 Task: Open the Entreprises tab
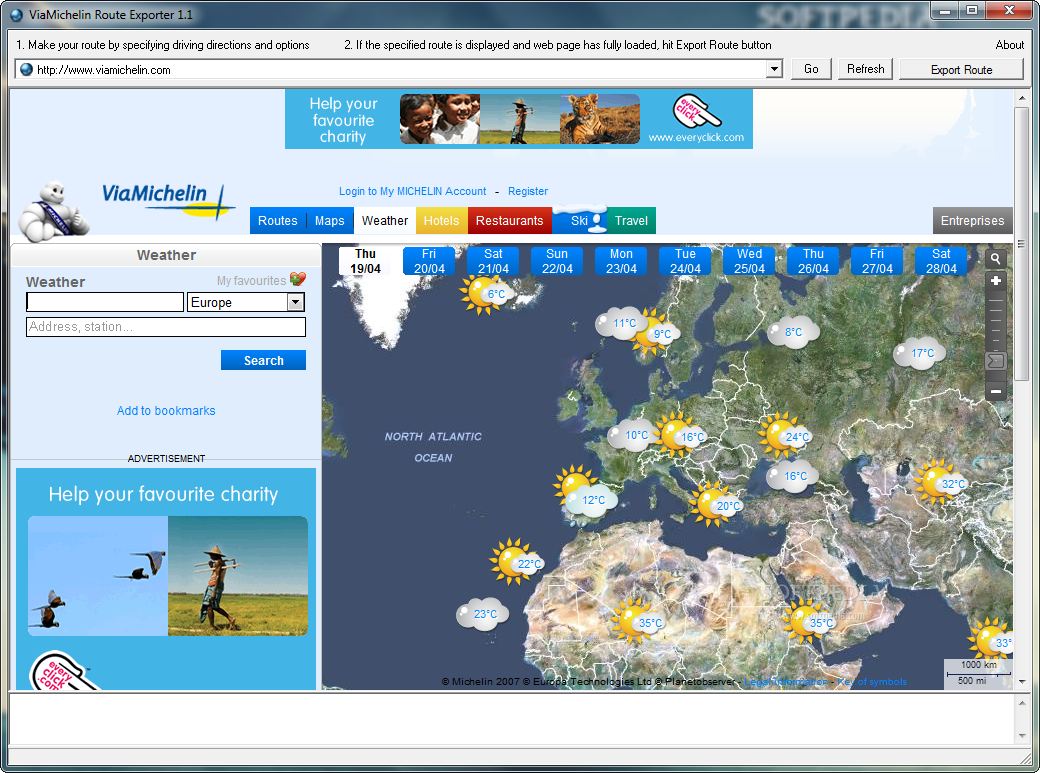pos(972,221)
